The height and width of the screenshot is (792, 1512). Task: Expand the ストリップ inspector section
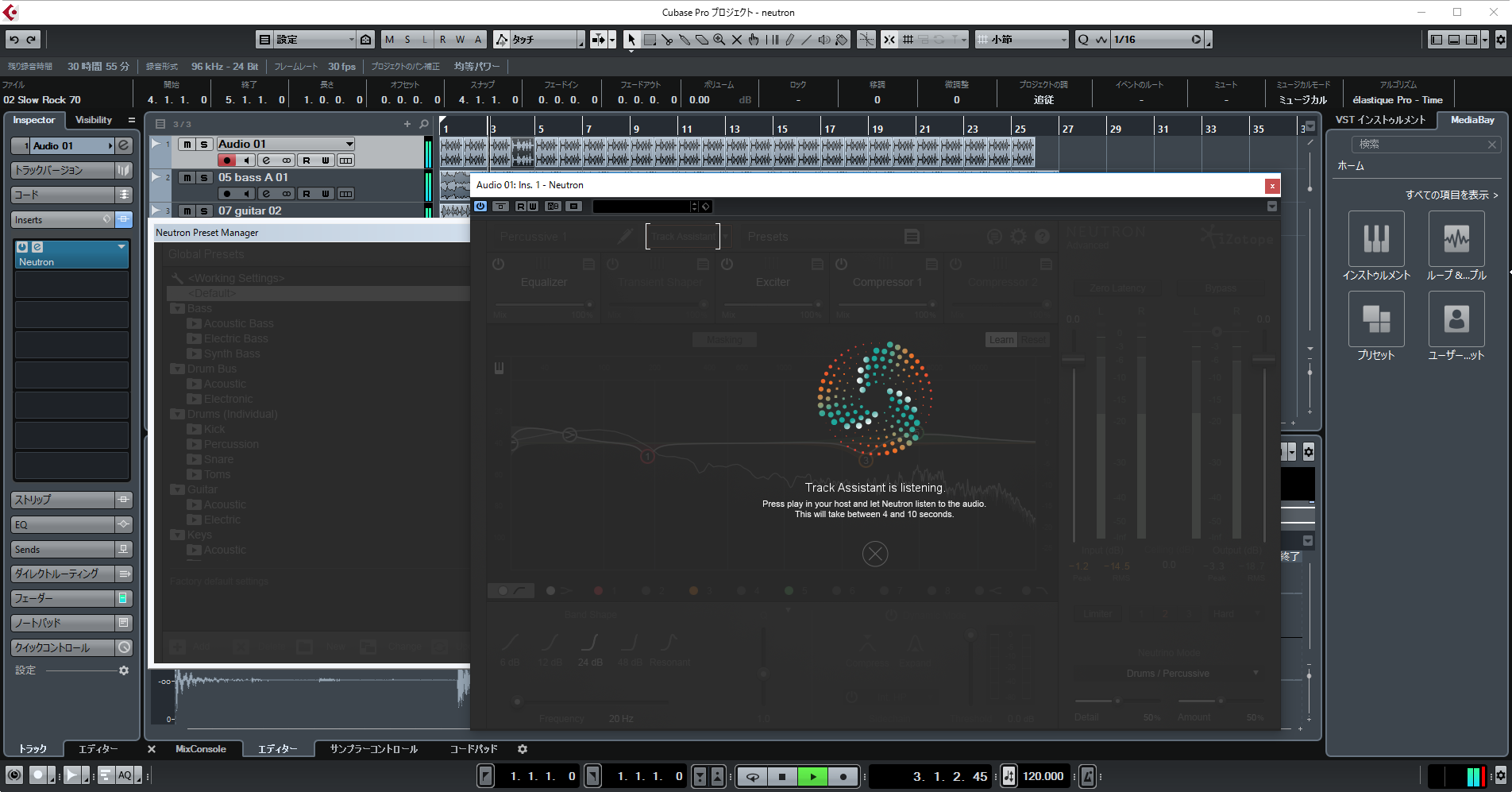point(64,500)
